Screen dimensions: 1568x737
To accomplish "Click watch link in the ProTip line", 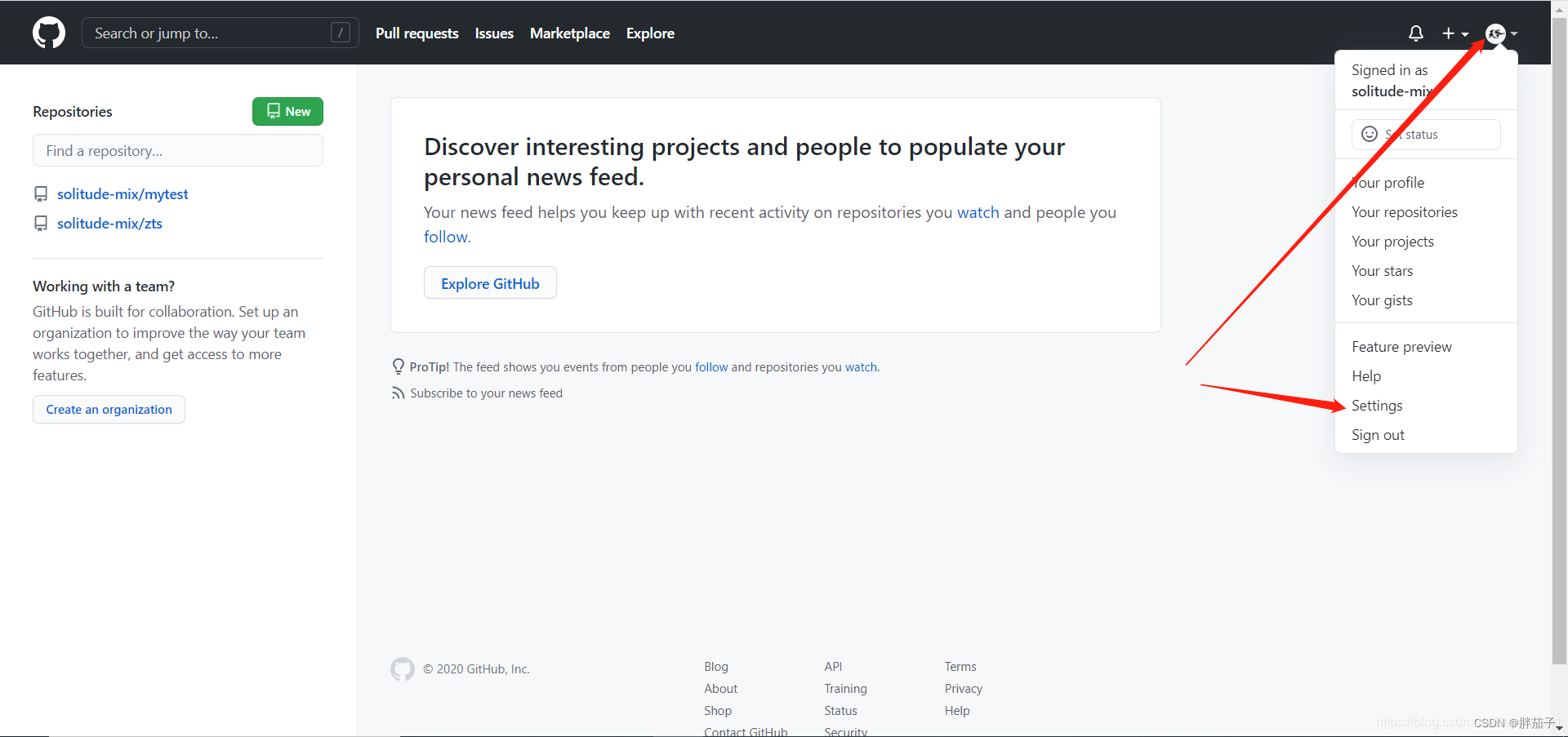I will [x=861, y=367].
